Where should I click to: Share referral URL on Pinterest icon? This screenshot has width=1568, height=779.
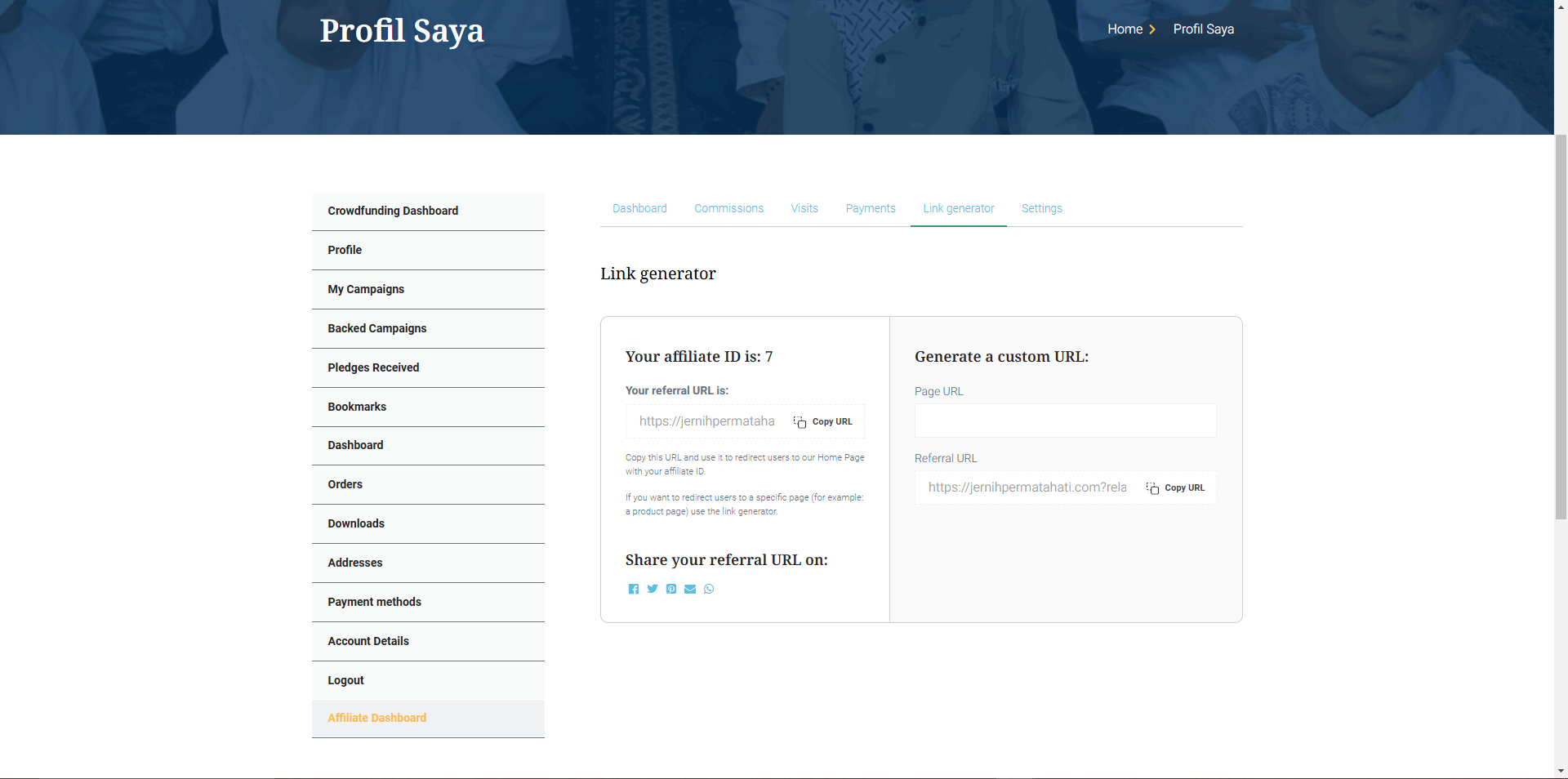tap(671, 589)
